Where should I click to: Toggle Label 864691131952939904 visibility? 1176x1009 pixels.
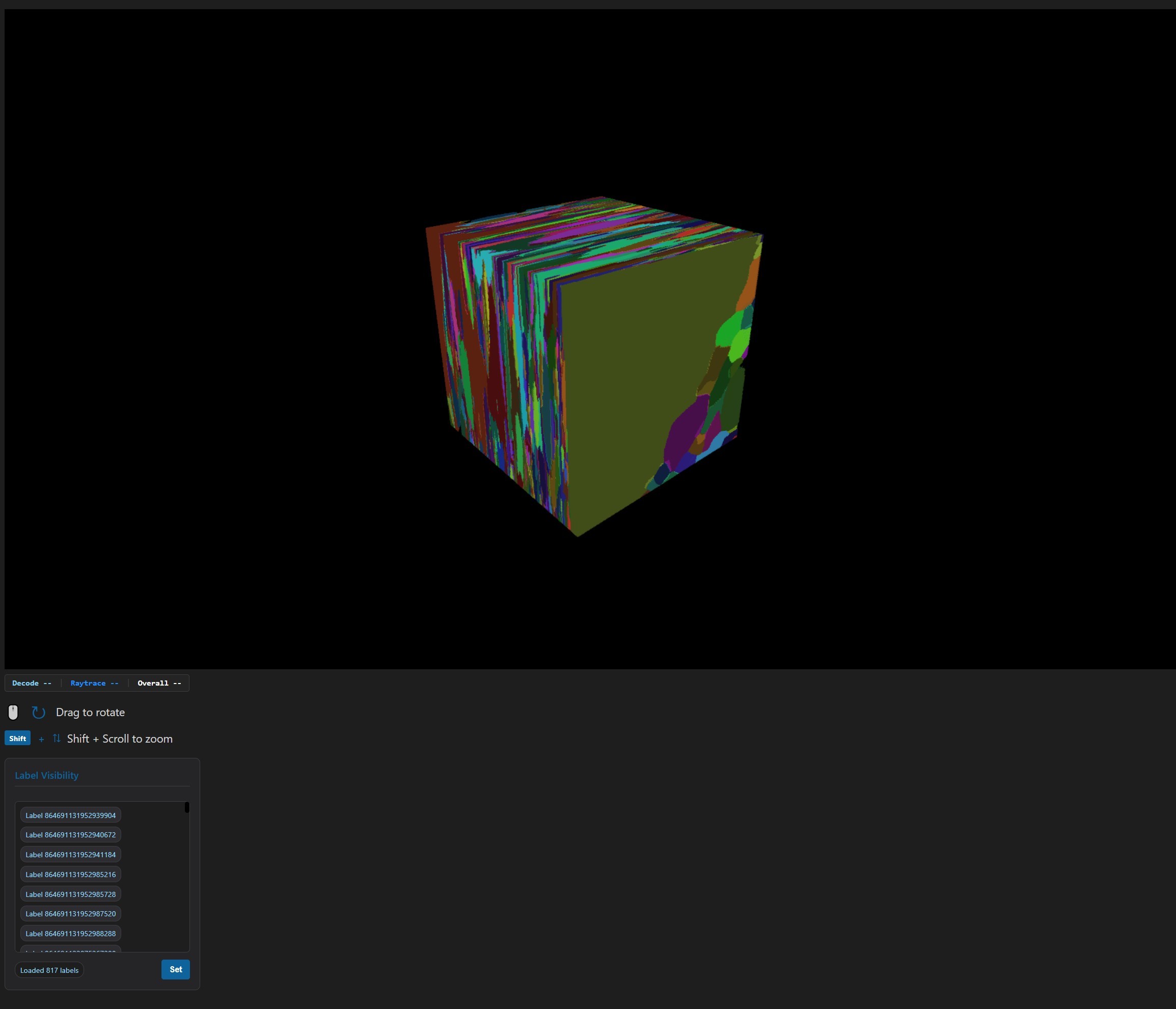pos(70,815)
